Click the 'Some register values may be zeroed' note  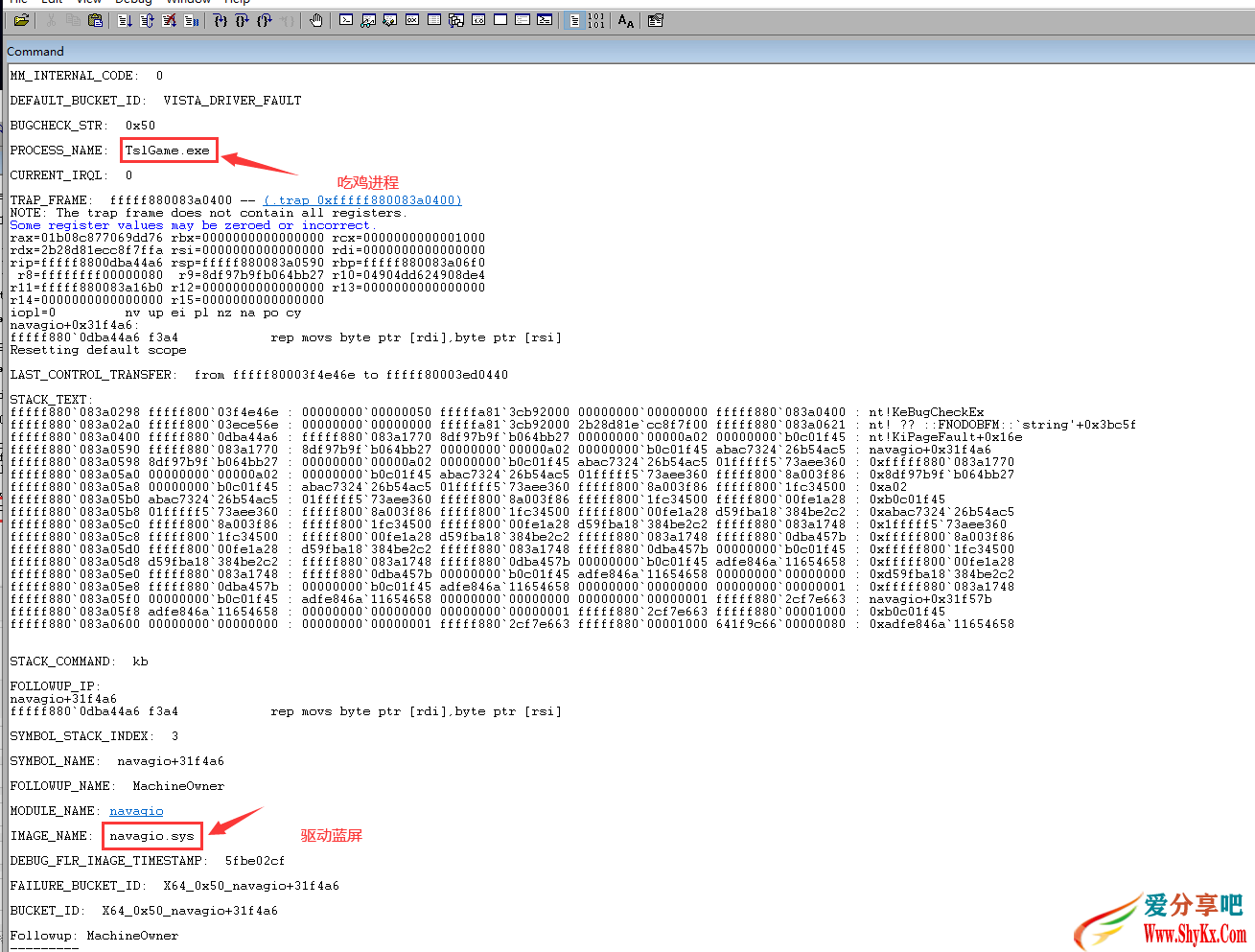point(194,225)
